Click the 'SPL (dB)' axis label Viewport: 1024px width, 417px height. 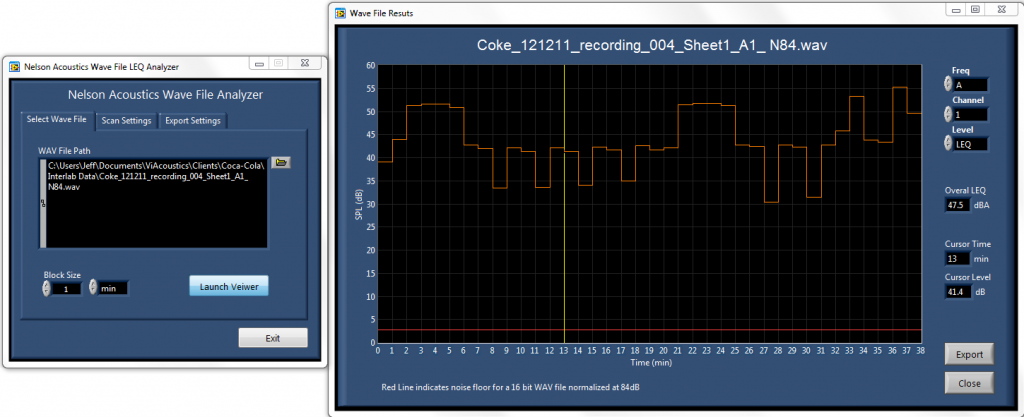pyautogui.click(x=359, y=206)
